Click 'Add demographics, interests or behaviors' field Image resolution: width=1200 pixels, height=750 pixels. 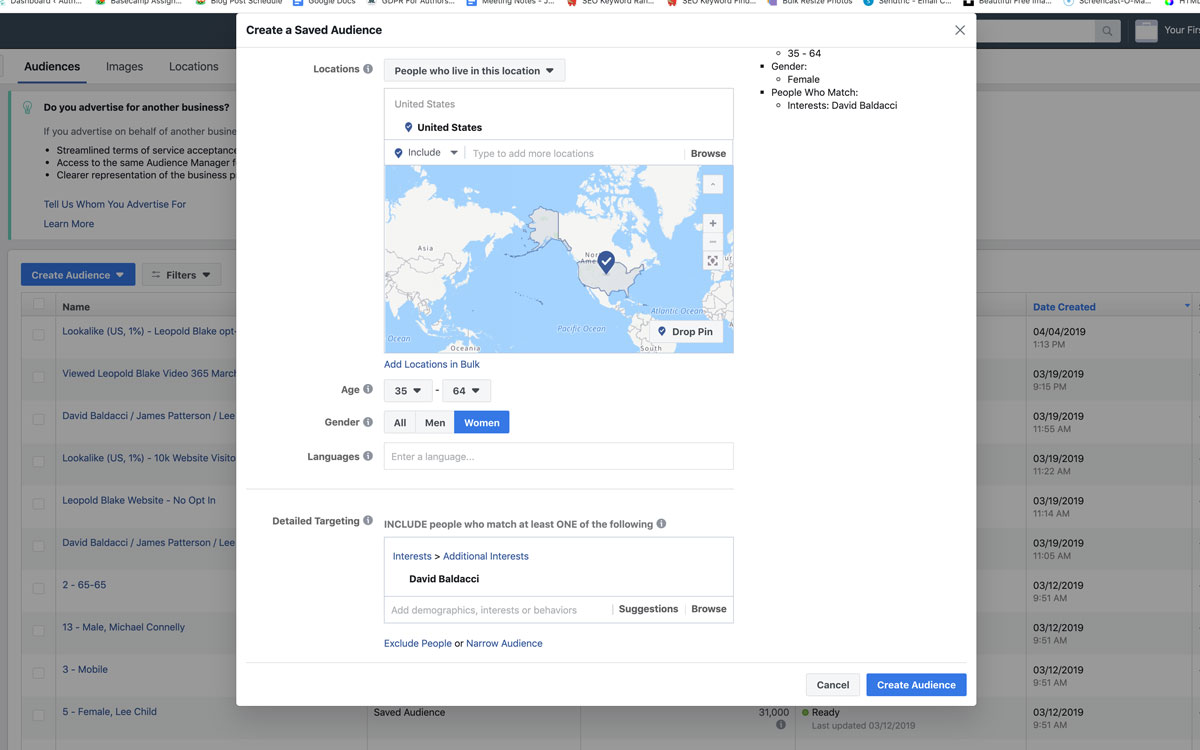[497, 610]
